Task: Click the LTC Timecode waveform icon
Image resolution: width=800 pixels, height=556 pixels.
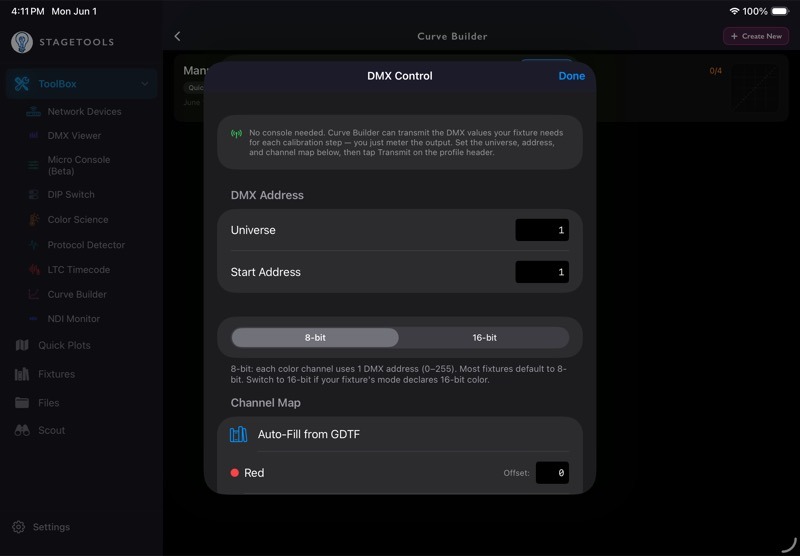Action: [34, 269]
